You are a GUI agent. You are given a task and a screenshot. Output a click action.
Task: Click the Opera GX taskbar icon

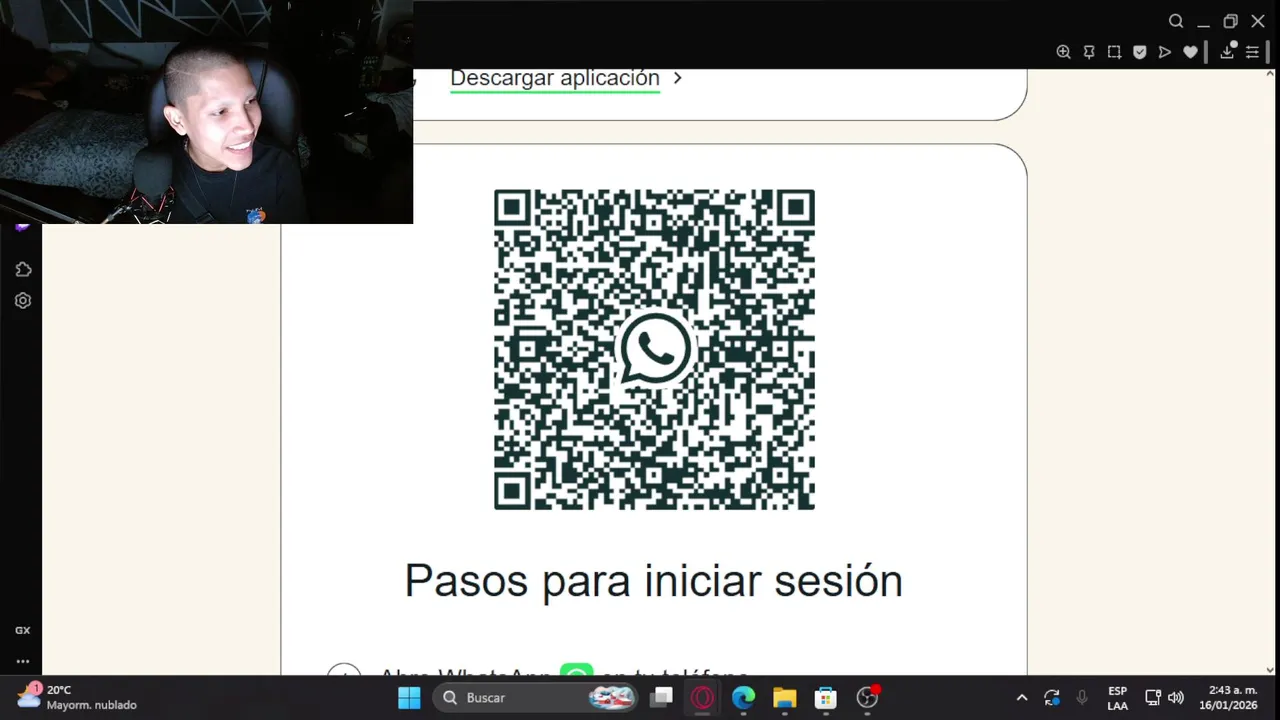(x=703, y=698)
